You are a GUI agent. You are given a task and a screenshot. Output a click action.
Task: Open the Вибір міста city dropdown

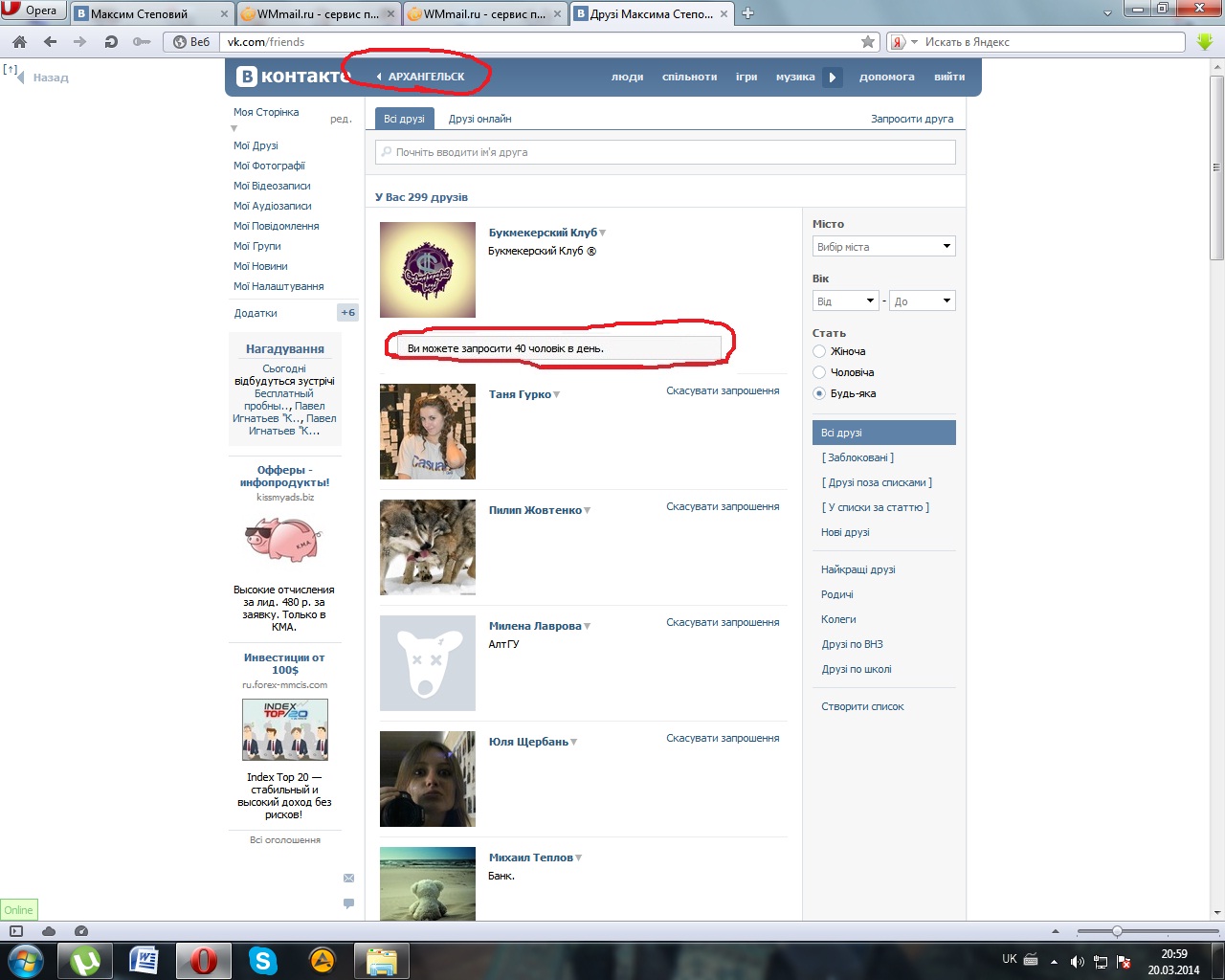(884, 247)
